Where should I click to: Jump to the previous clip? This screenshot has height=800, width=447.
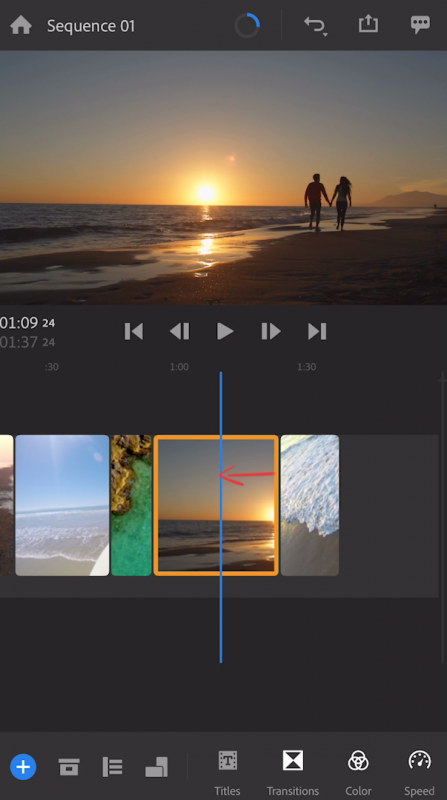click(x=134, y=332)
